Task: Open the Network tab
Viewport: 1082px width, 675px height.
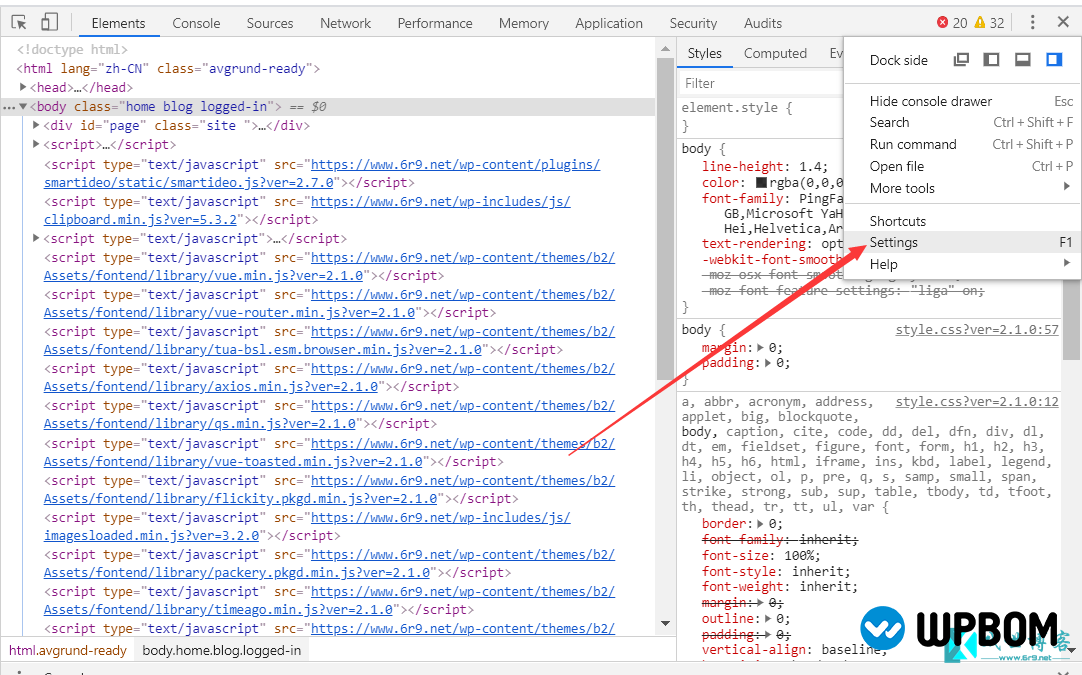Action: [345, 23]
